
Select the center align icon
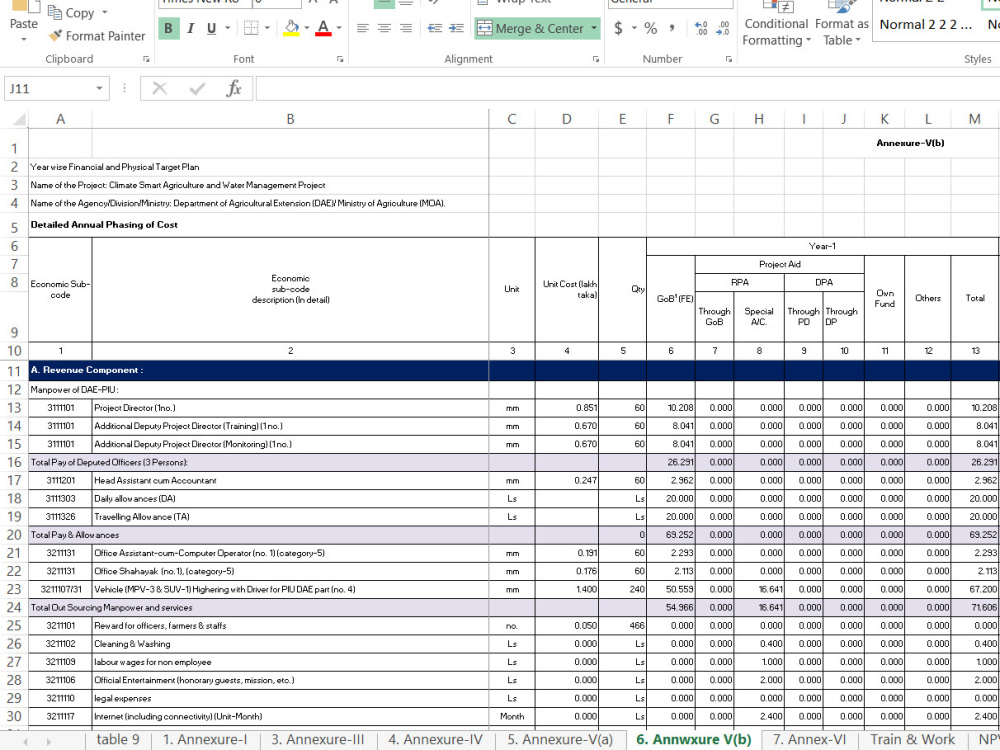384,28
